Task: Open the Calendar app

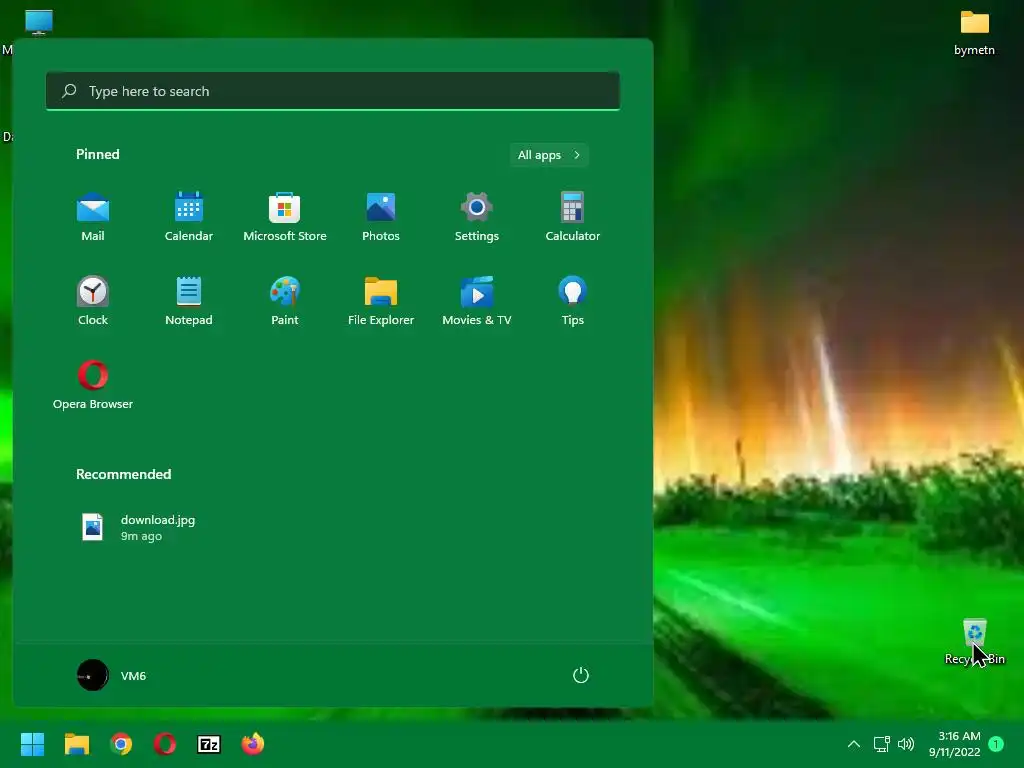Action: coord(189,217)
